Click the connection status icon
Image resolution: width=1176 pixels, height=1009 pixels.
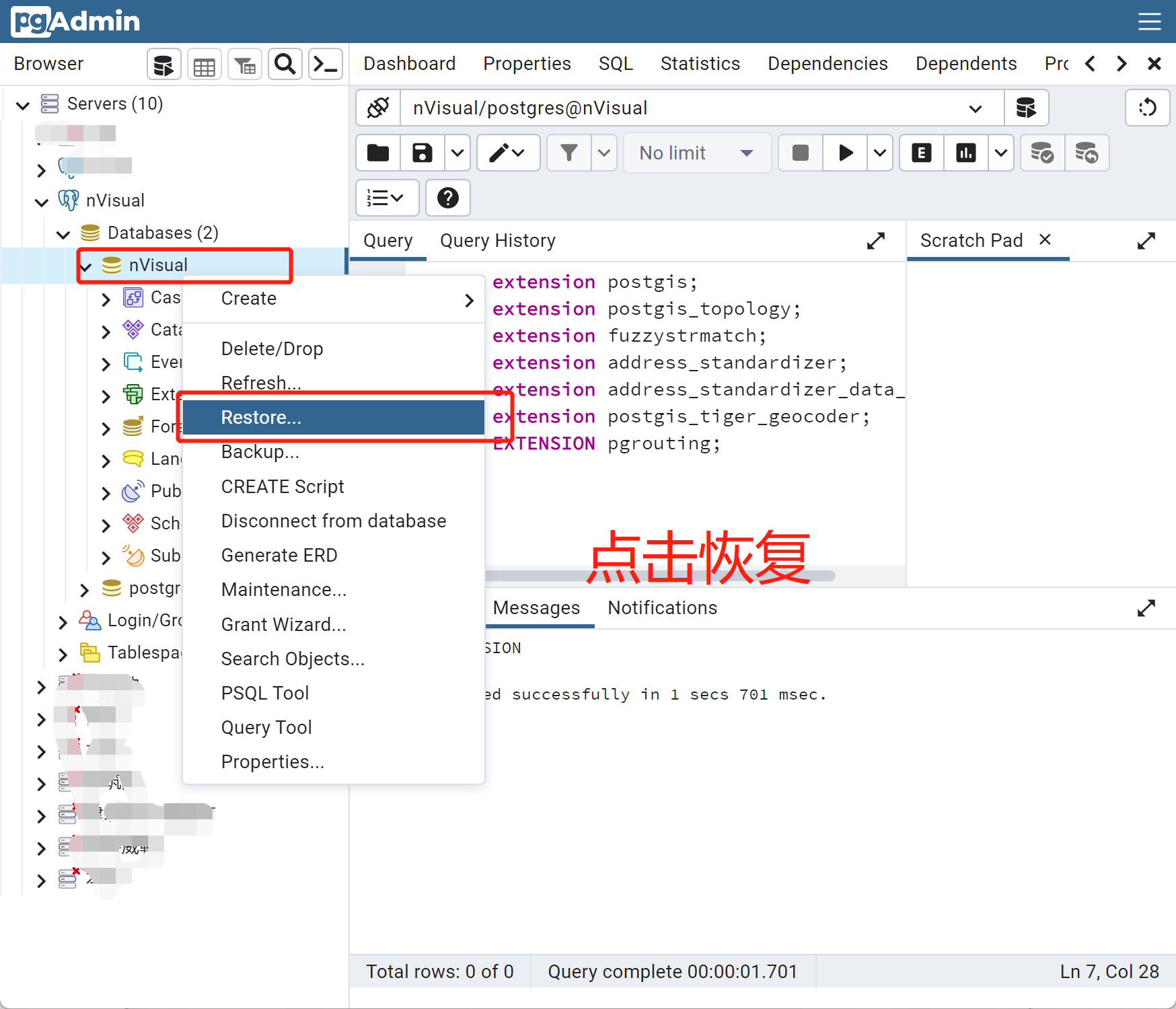(378, 108)
